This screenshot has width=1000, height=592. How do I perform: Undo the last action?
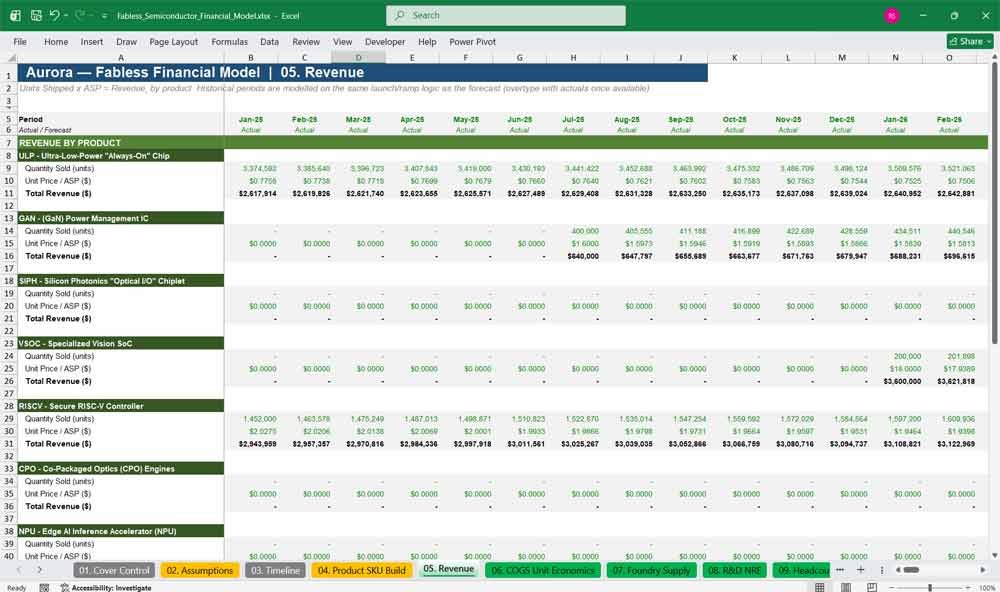coord(55,15)
